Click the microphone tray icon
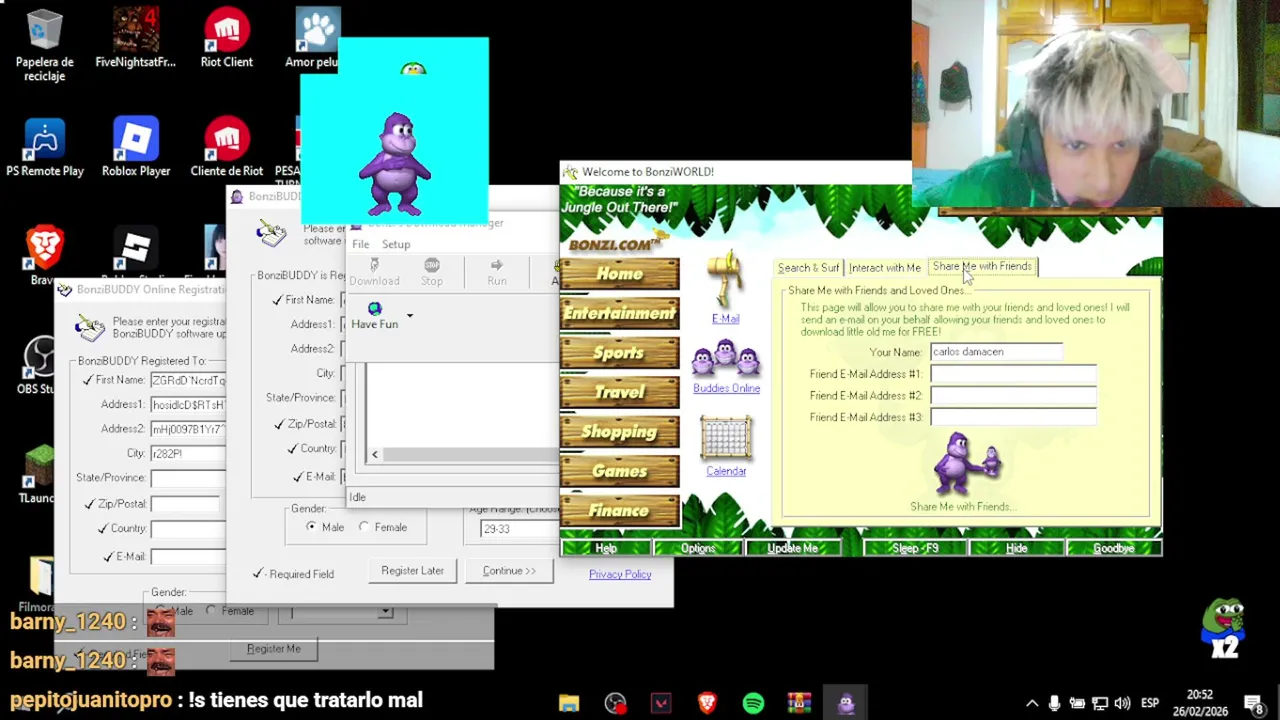Screen dimensions: 1280x720 [x=1054, y=703]
